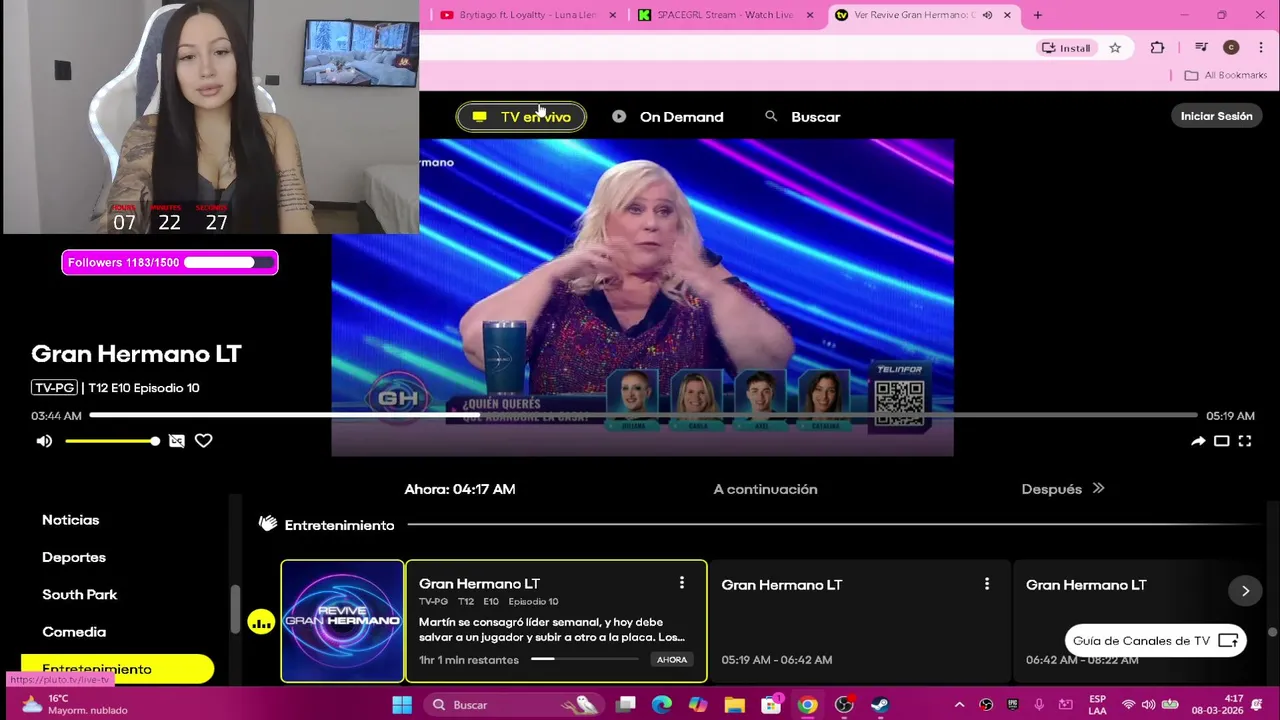Show hidden system tray icons

click(x=959, y=705)
